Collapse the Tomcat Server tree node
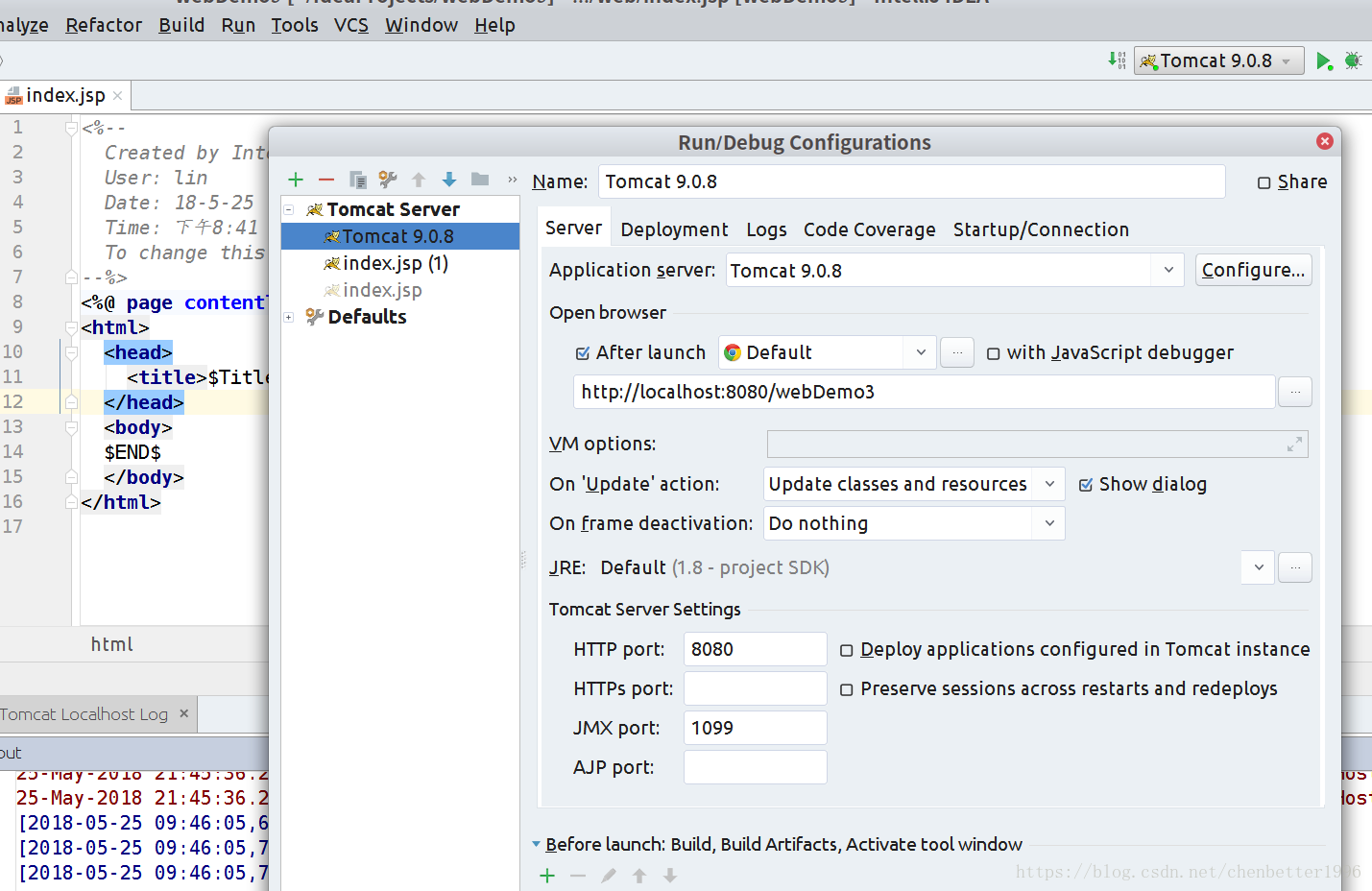Image resolution: width=1372 pixels, height=891 pixels. tap(288, 209)
